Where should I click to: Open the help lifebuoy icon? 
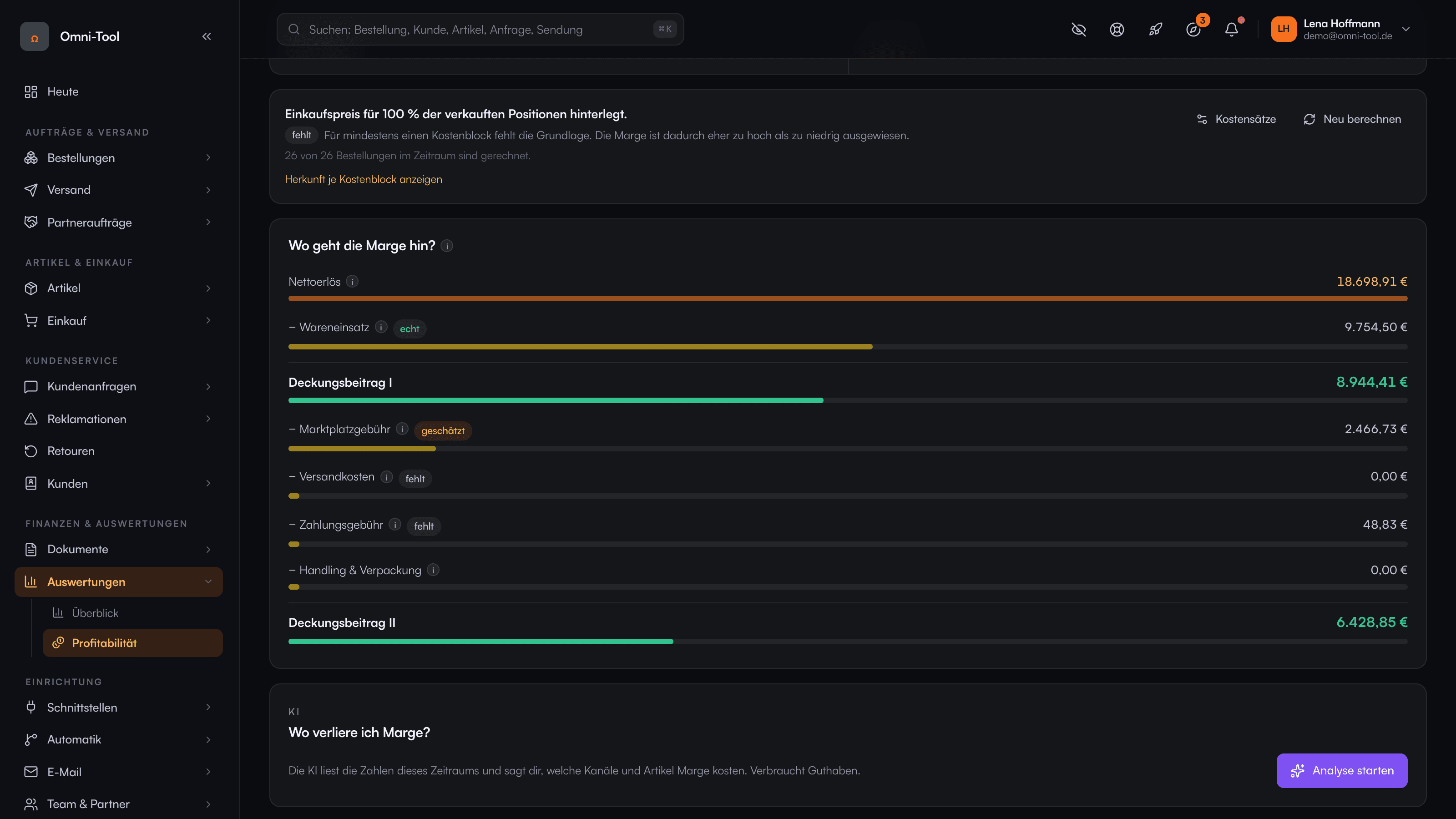point(1116,30)
